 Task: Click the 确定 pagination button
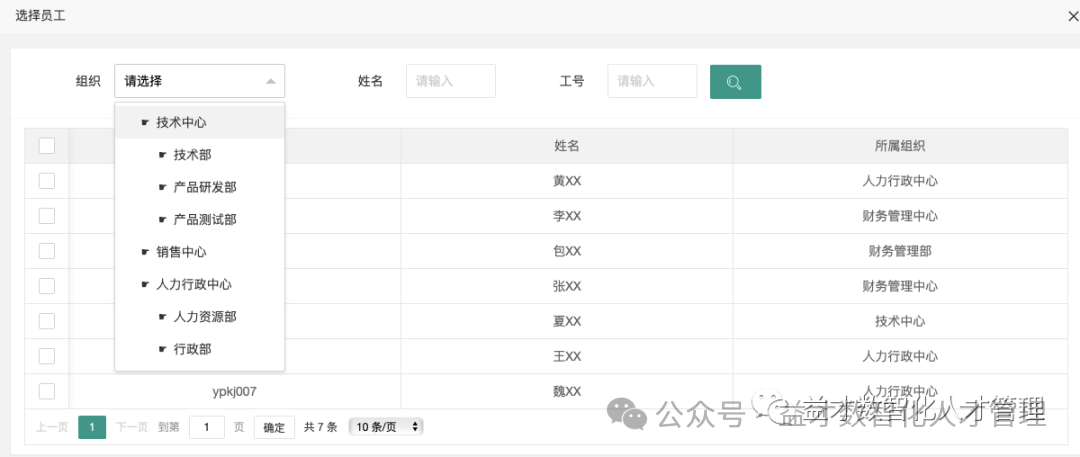coord(274,427)
